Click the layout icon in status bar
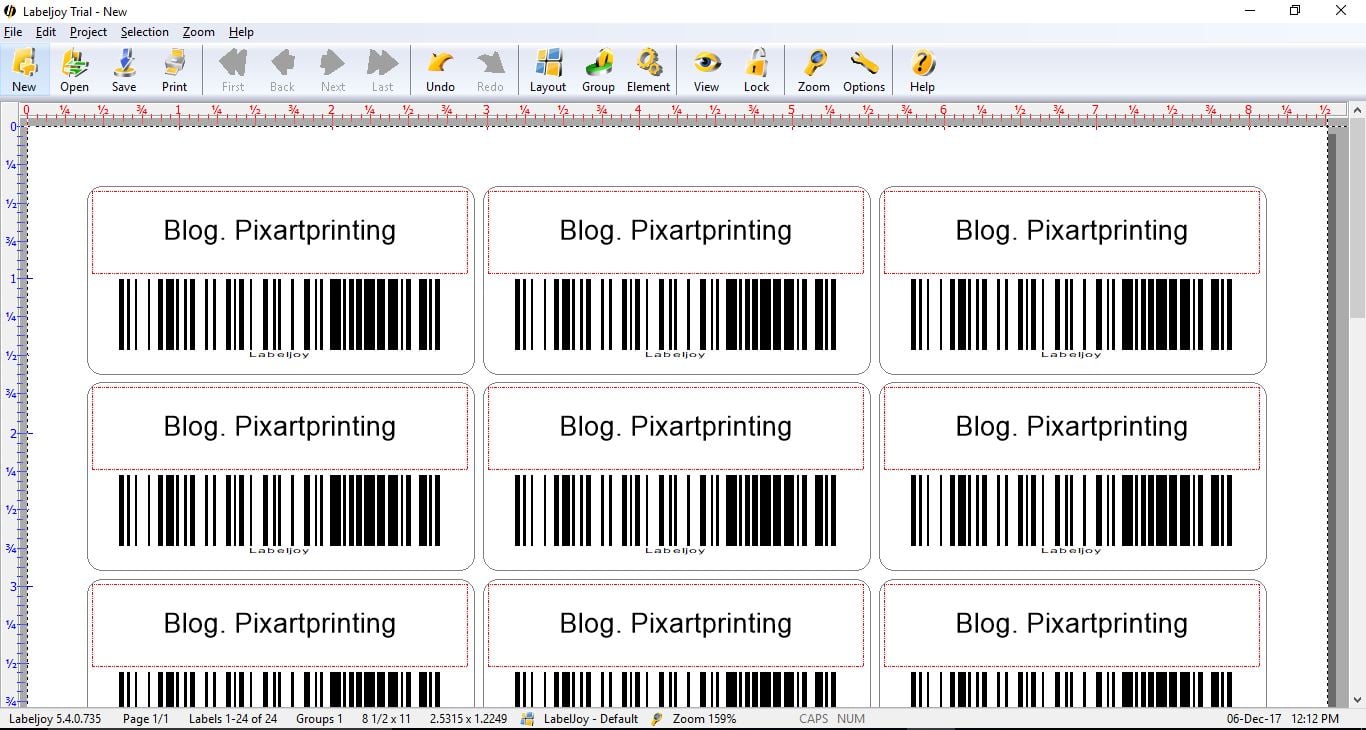Screen dimensions: 1366x730 click(528, 719)
